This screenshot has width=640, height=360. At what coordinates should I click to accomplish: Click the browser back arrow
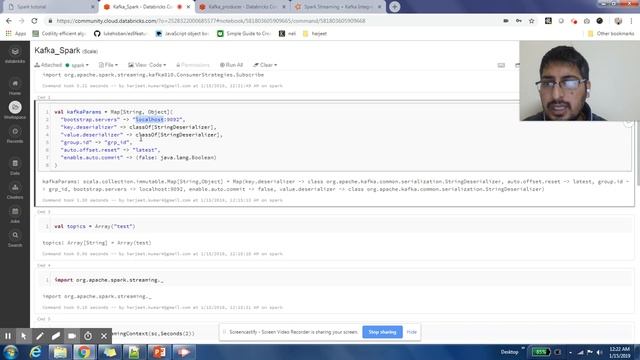pyautogui.click(x=9, y=21)
